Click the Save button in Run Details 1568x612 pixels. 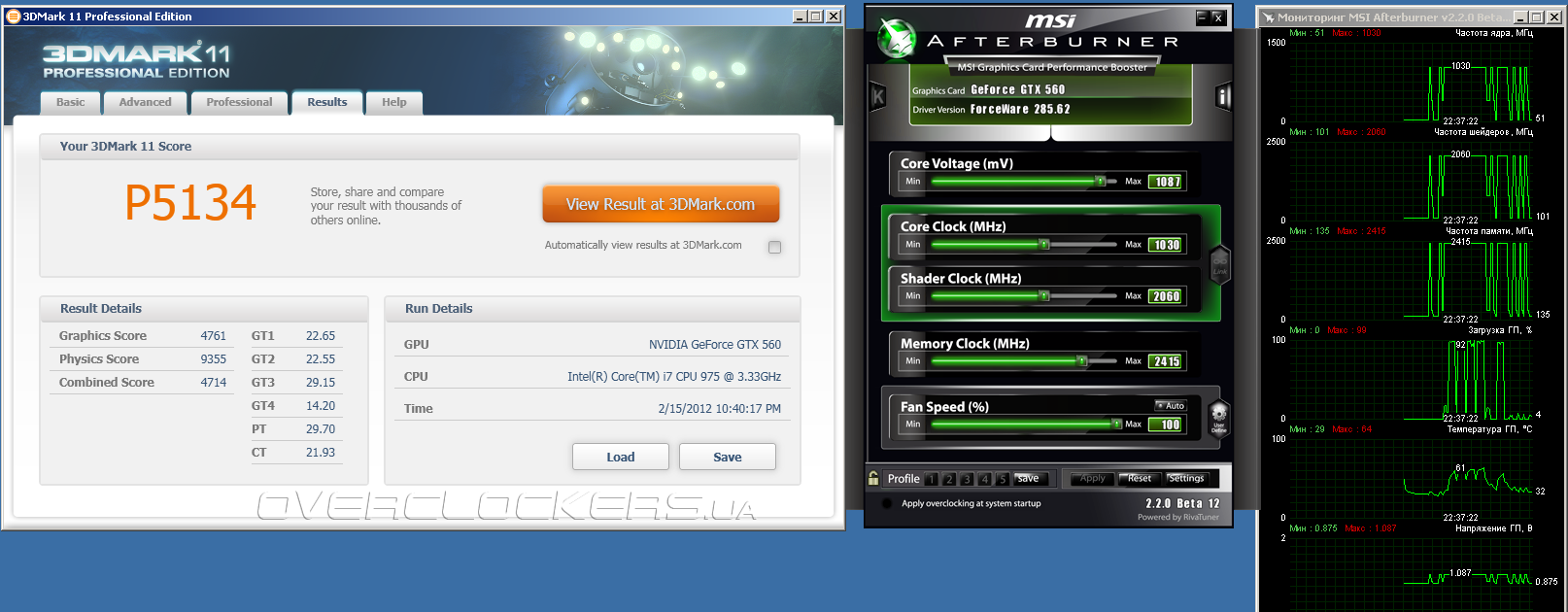click(728, 457)
